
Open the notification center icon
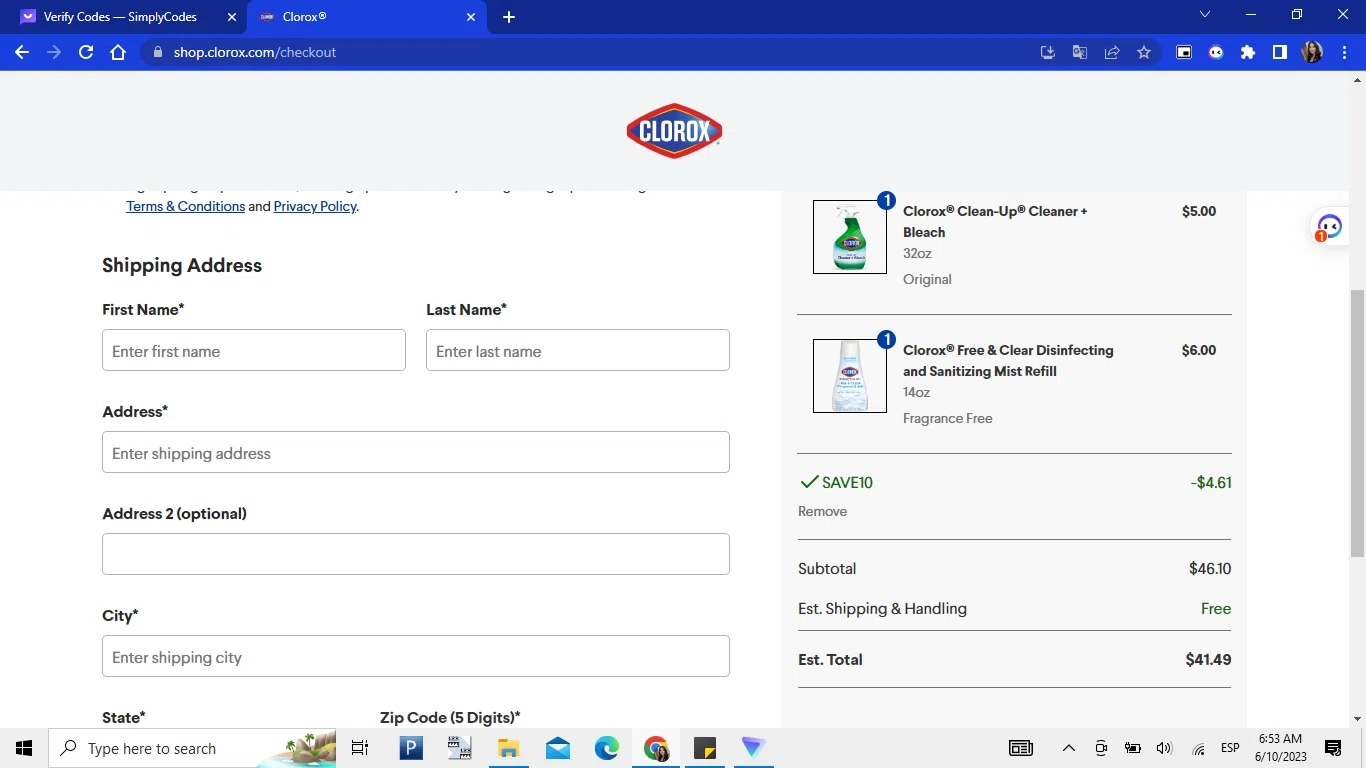[x=1333, y=748]
